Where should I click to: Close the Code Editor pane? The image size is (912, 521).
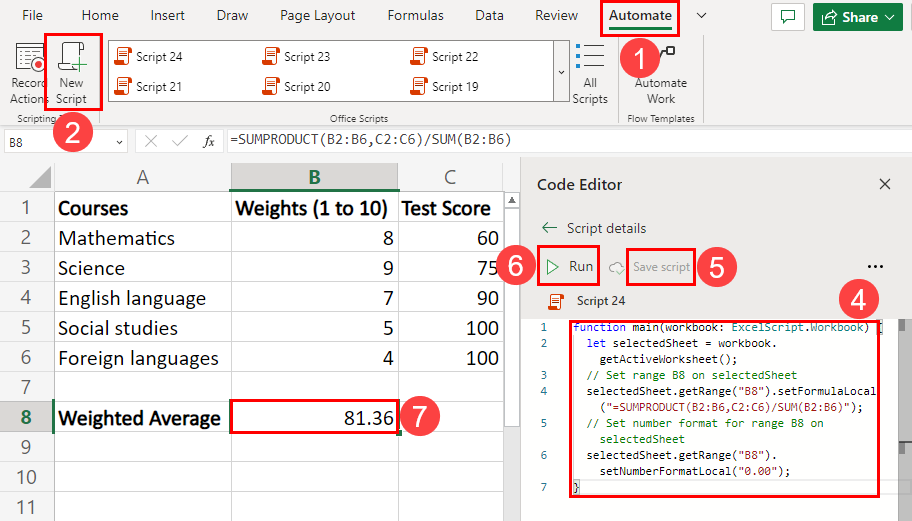[x=885, y=184]
